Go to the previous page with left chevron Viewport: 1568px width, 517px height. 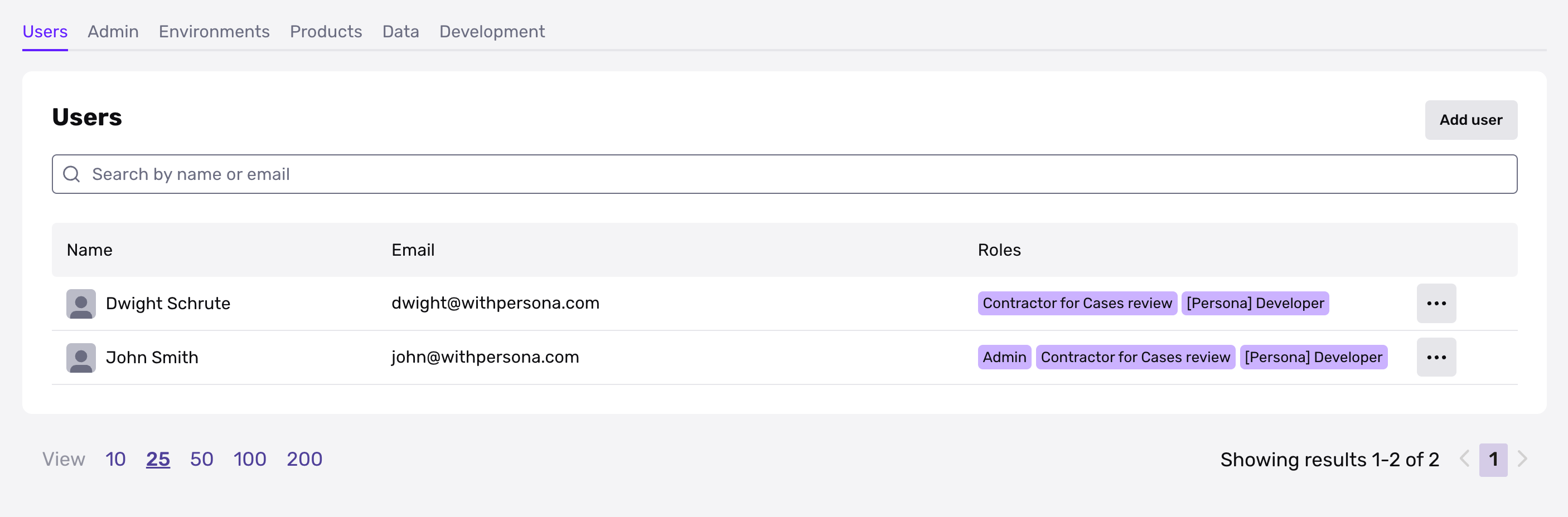1464,459
